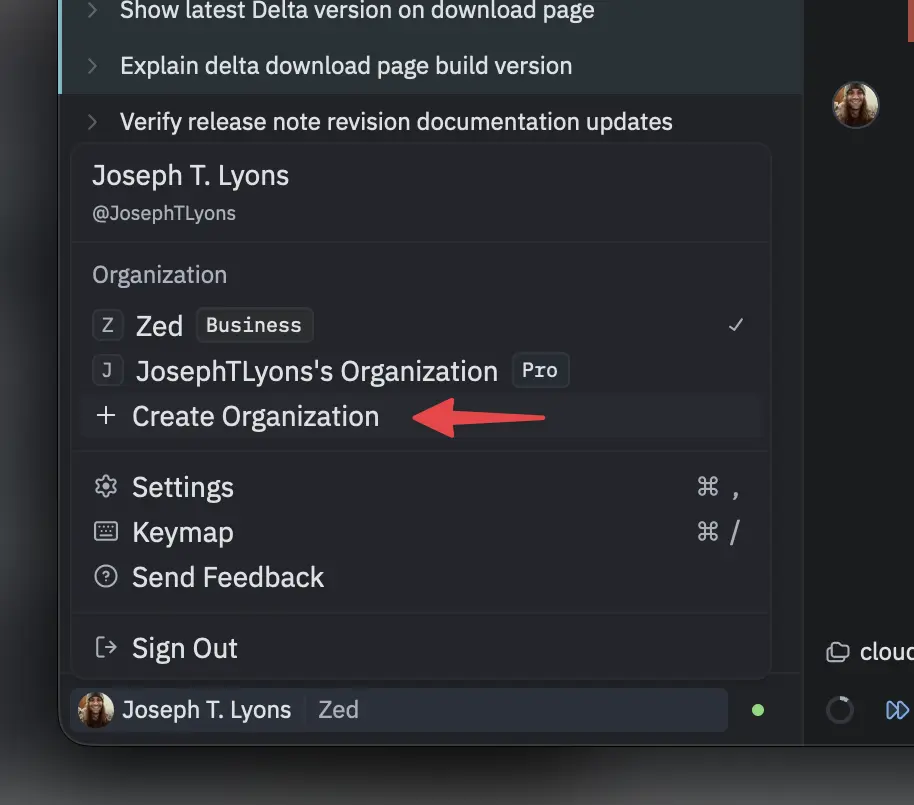Screen dimensions: 914x805
Task: Click the Organization section label
Action: coord(160,275)
